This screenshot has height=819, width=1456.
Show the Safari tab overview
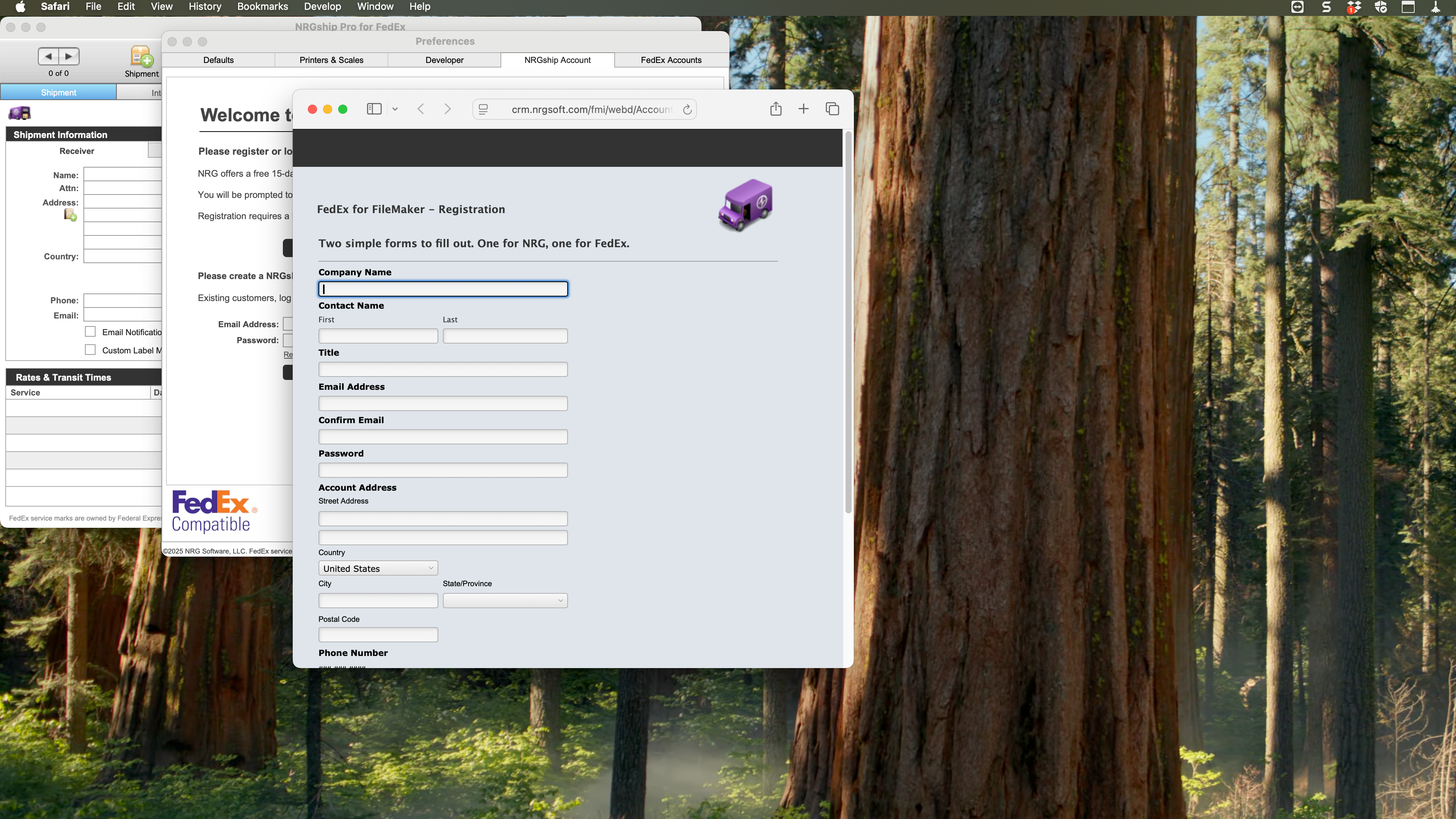(832, 109)
